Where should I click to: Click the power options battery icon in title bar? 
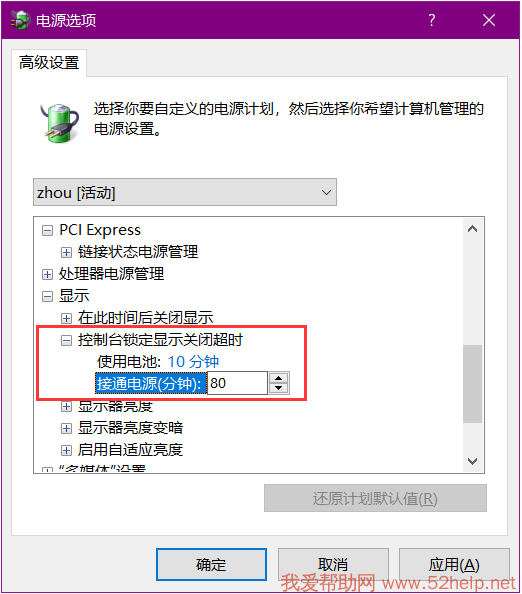20,20
